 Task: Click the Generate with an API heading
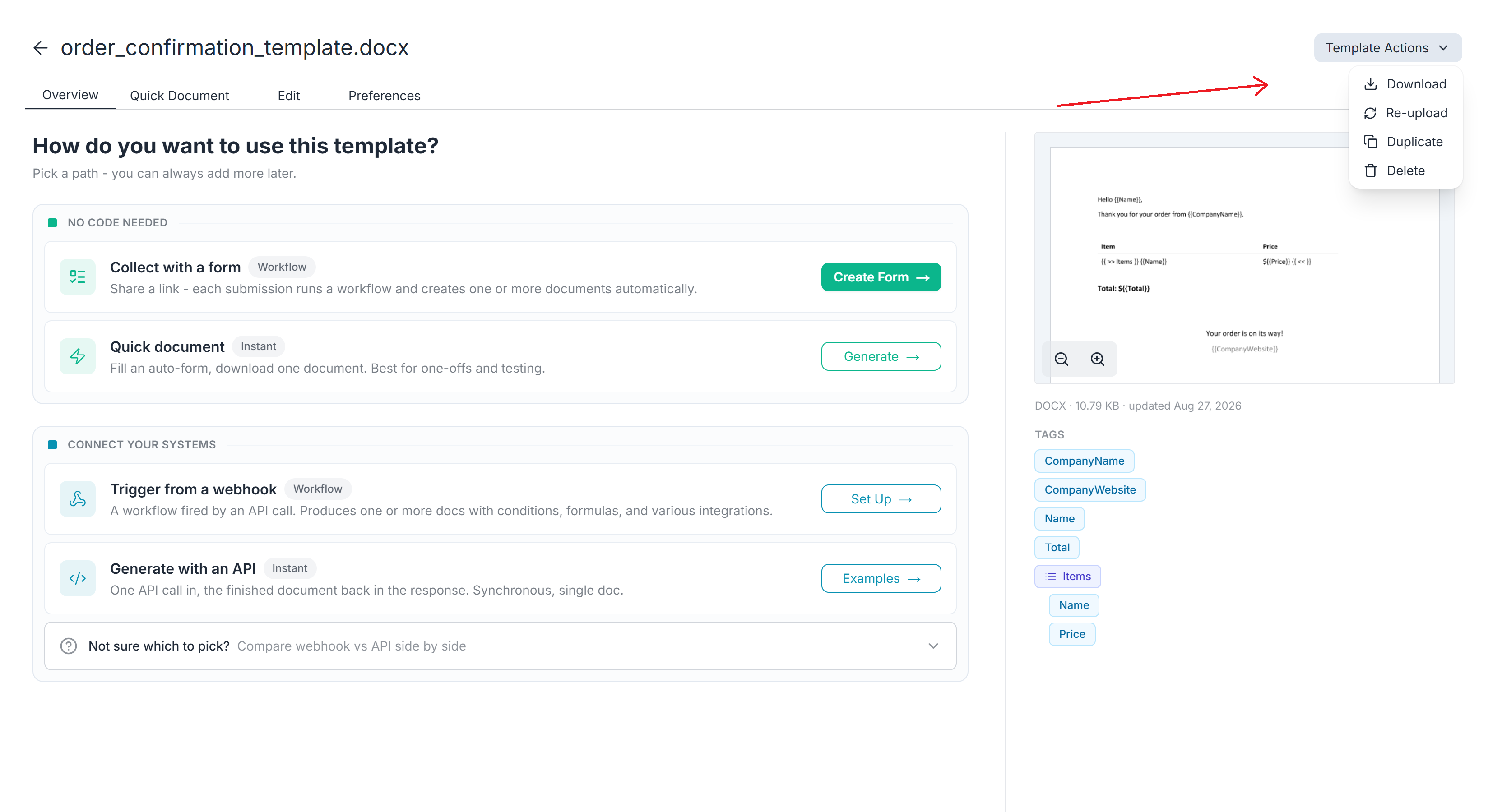[182, 568]
